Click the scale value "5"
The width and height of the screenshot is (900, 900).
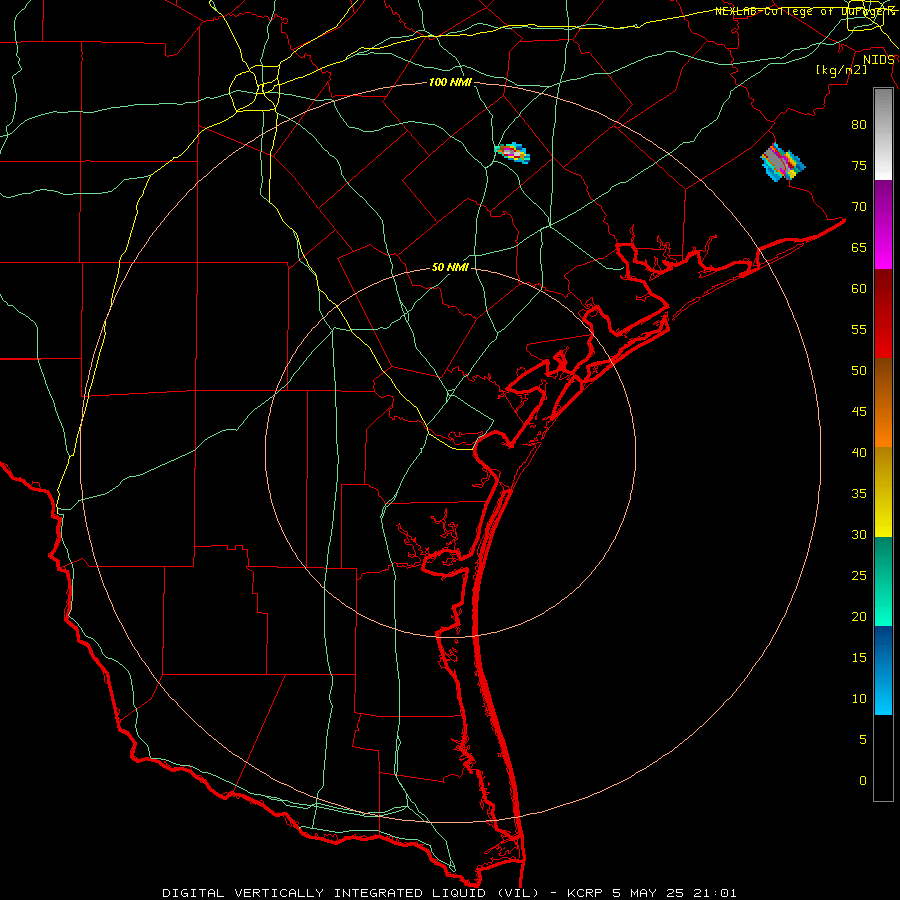pyautogui.click(x=863, y=739)
